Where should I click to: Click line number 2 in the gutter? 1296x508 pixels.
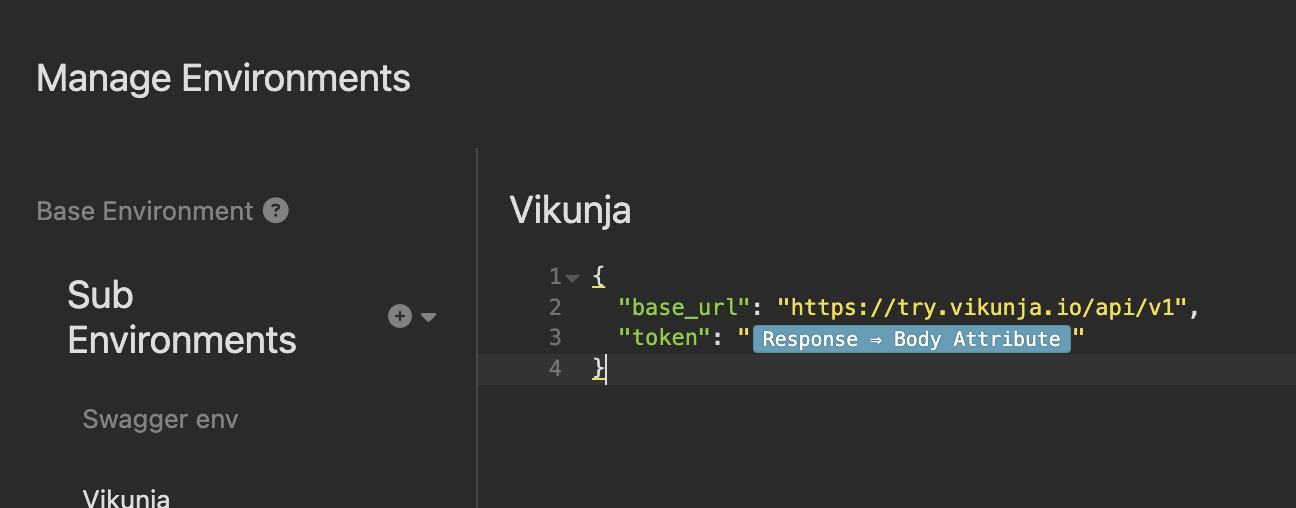click(555, 307)
